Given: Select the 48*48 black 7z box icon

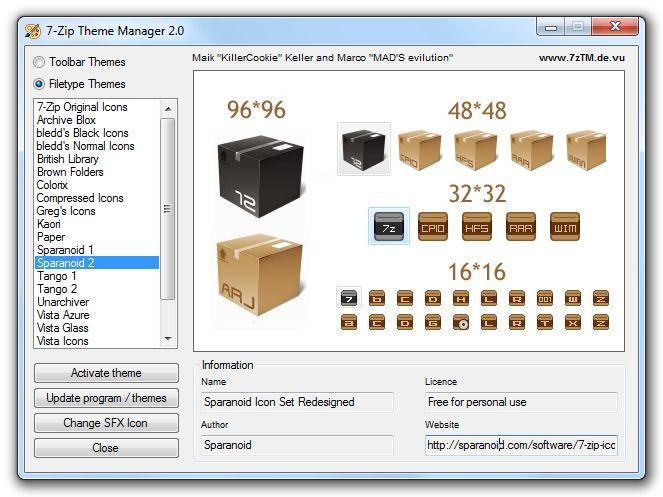Looking at the screenshot, I should click(364, 149).
